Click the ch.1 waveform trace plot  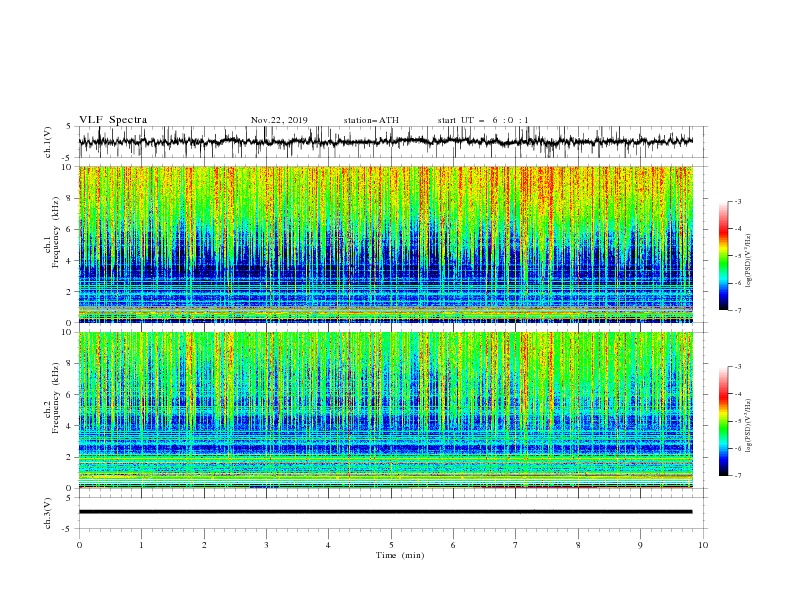386,142
